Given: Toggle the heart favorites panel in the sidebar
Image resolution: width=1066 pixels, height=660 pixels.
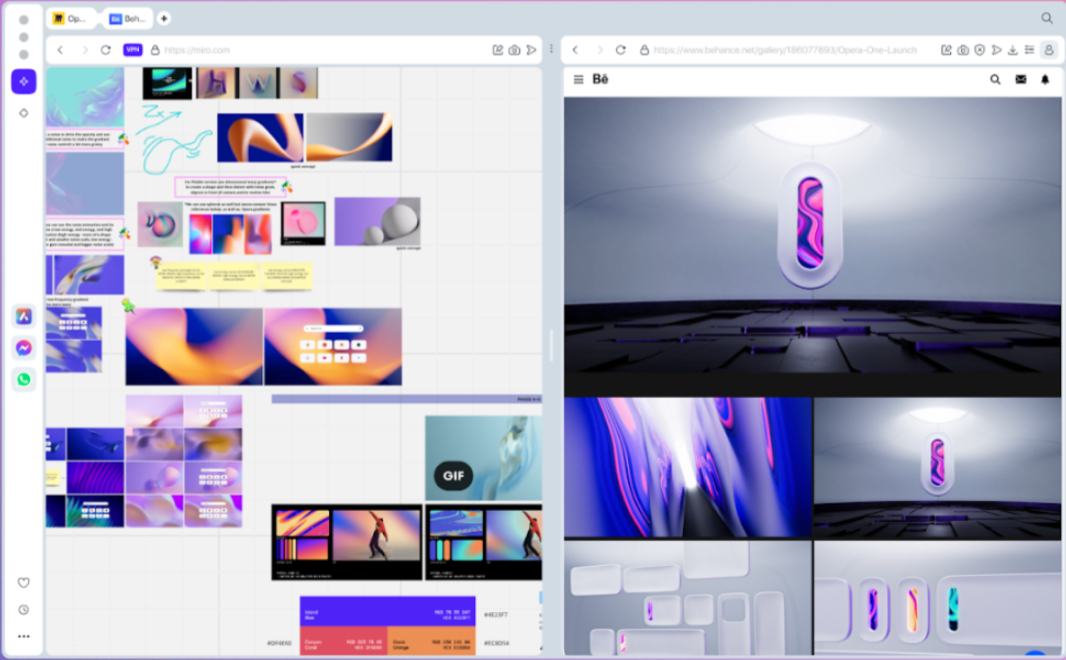Looking at the screenshot, I should click(x=22, y=582).
